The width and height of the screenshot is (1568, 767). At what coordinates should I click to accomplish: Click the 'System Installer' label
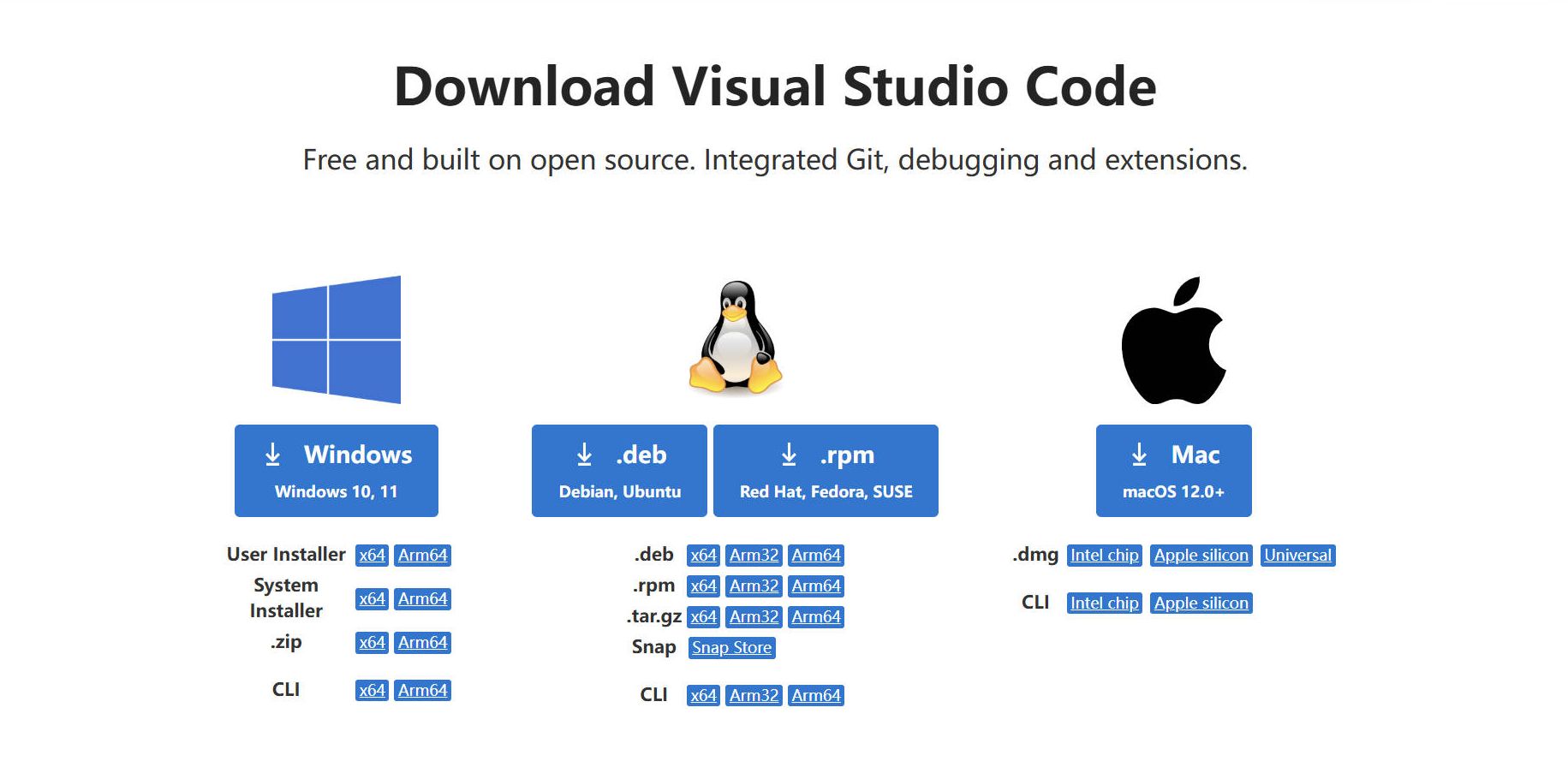point(286,598)
